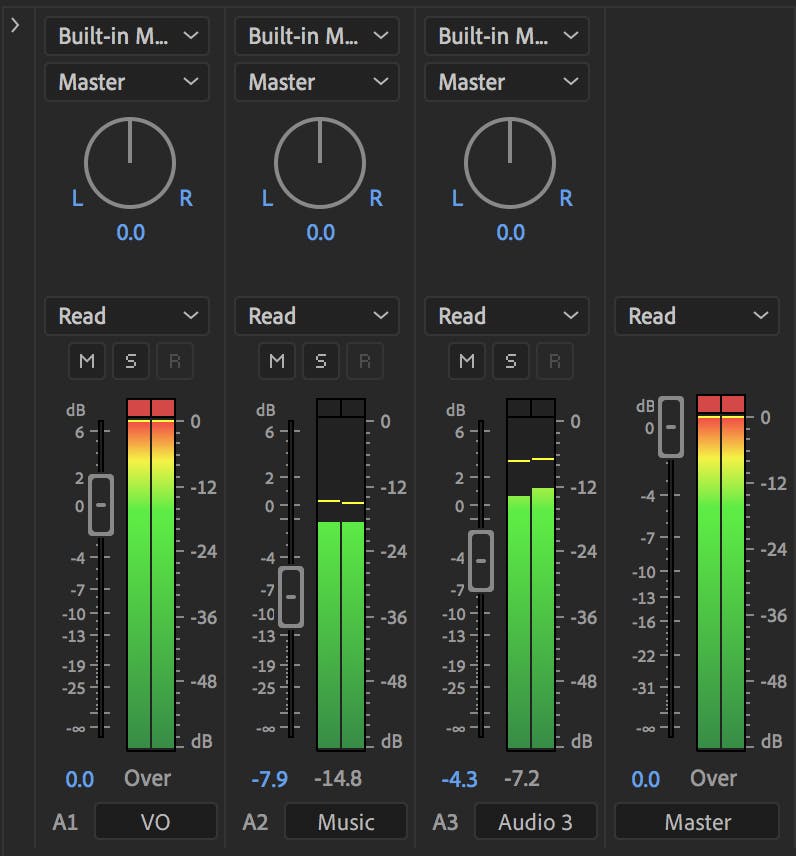Click the Music track pan knob

point(320,163)
